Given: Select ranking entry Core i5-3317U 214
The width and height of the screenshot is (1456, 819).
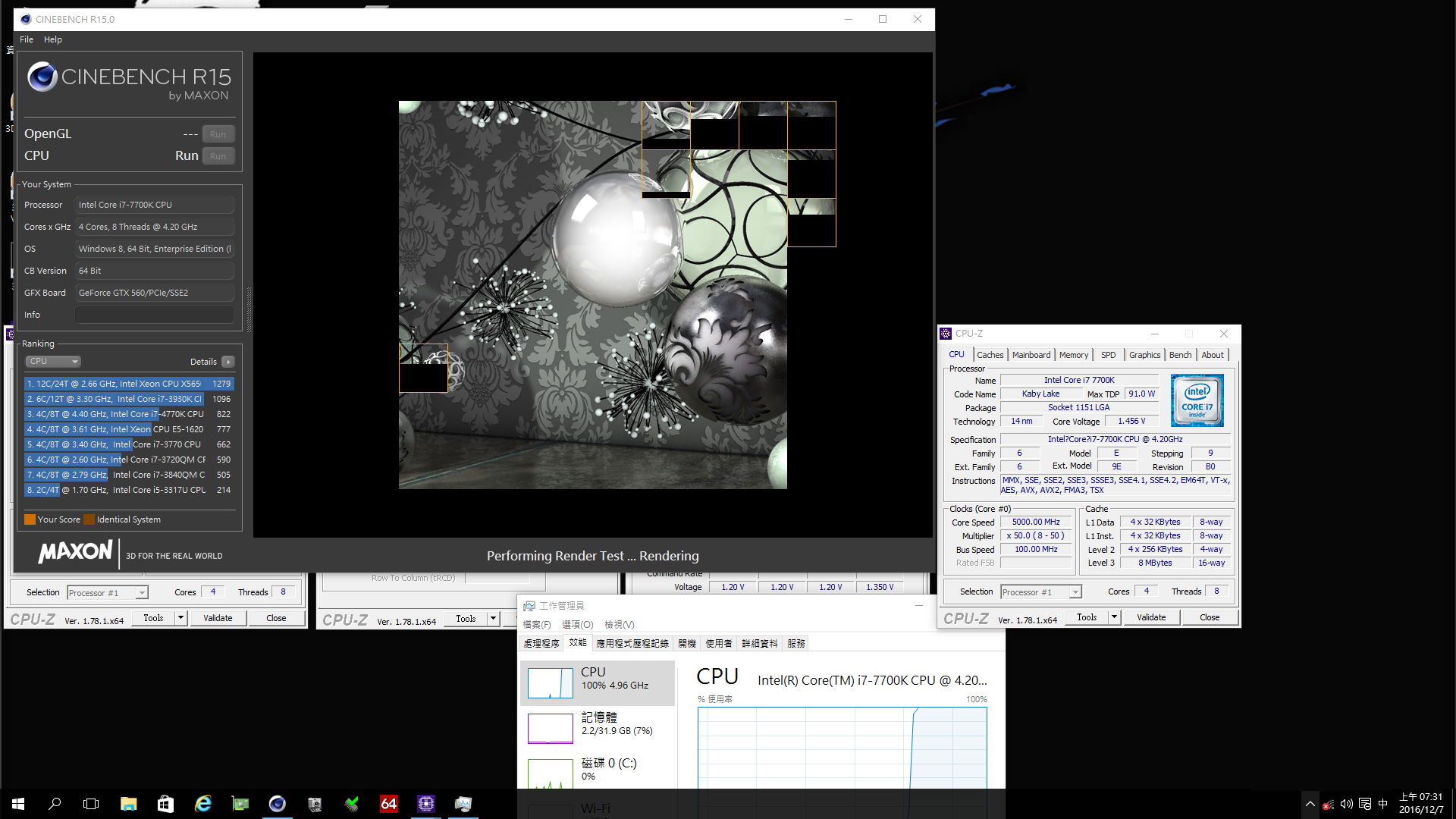Looking at the screenshot, I should click(x=129, y=490).
